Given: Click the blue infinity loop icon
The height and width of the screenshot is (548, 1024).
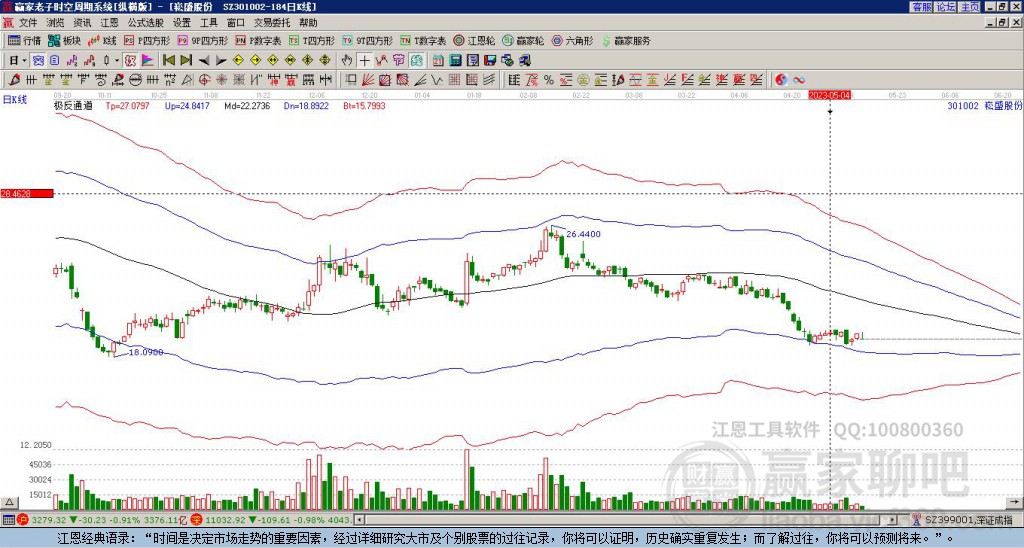Looking at the screenshot, I should [799, 80].
